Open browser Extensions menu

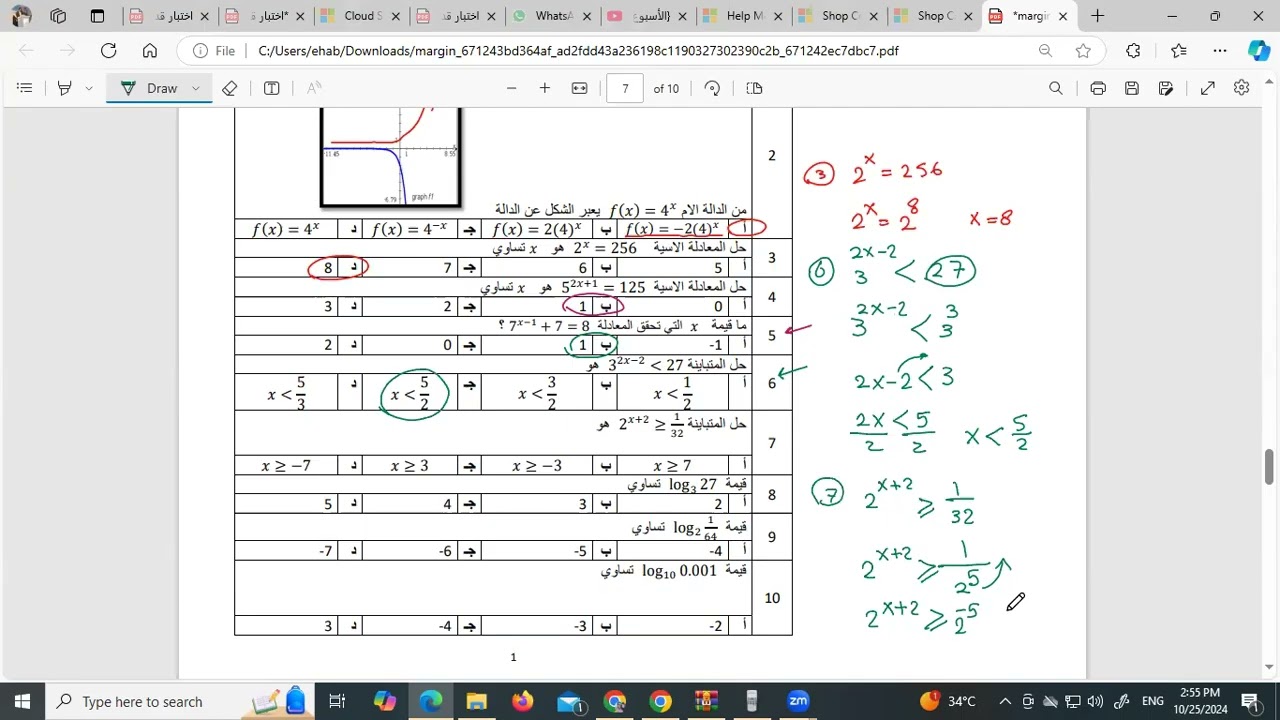1133,51
